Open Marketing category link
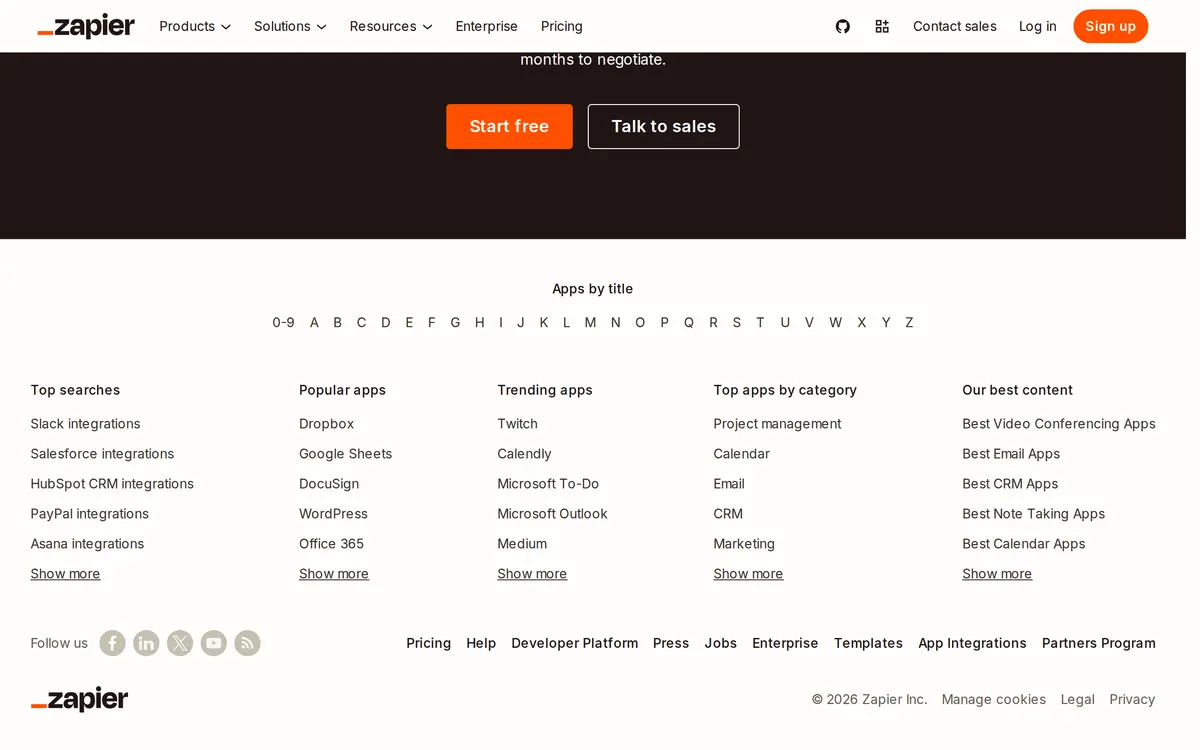 coord(744,544)
